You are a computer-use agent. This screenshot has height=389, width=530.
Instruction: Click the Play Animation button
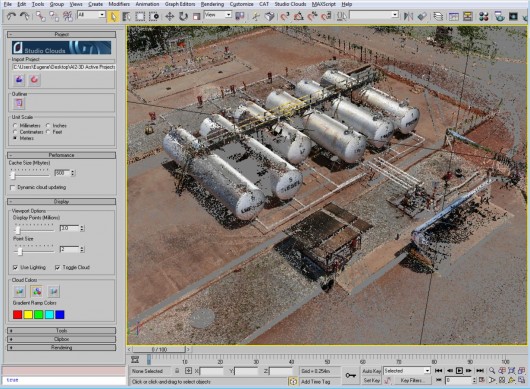459,371
